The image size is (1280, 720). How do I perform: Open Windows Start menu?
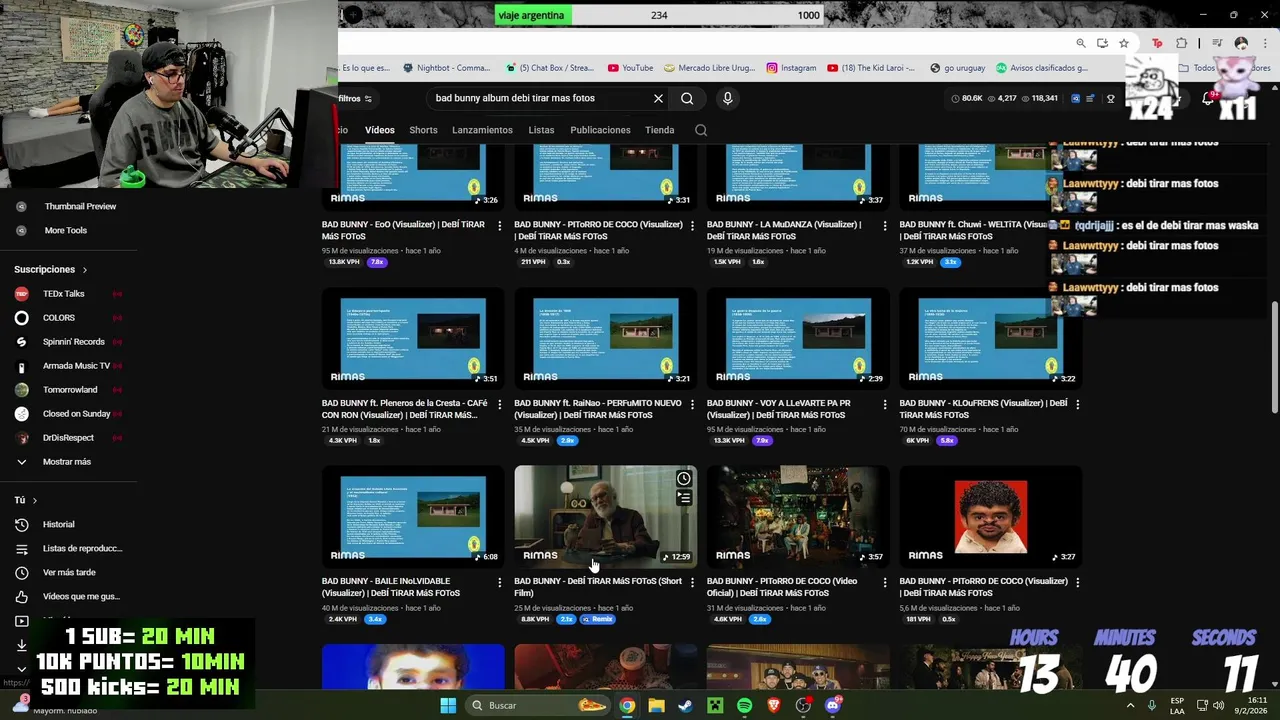448,705
